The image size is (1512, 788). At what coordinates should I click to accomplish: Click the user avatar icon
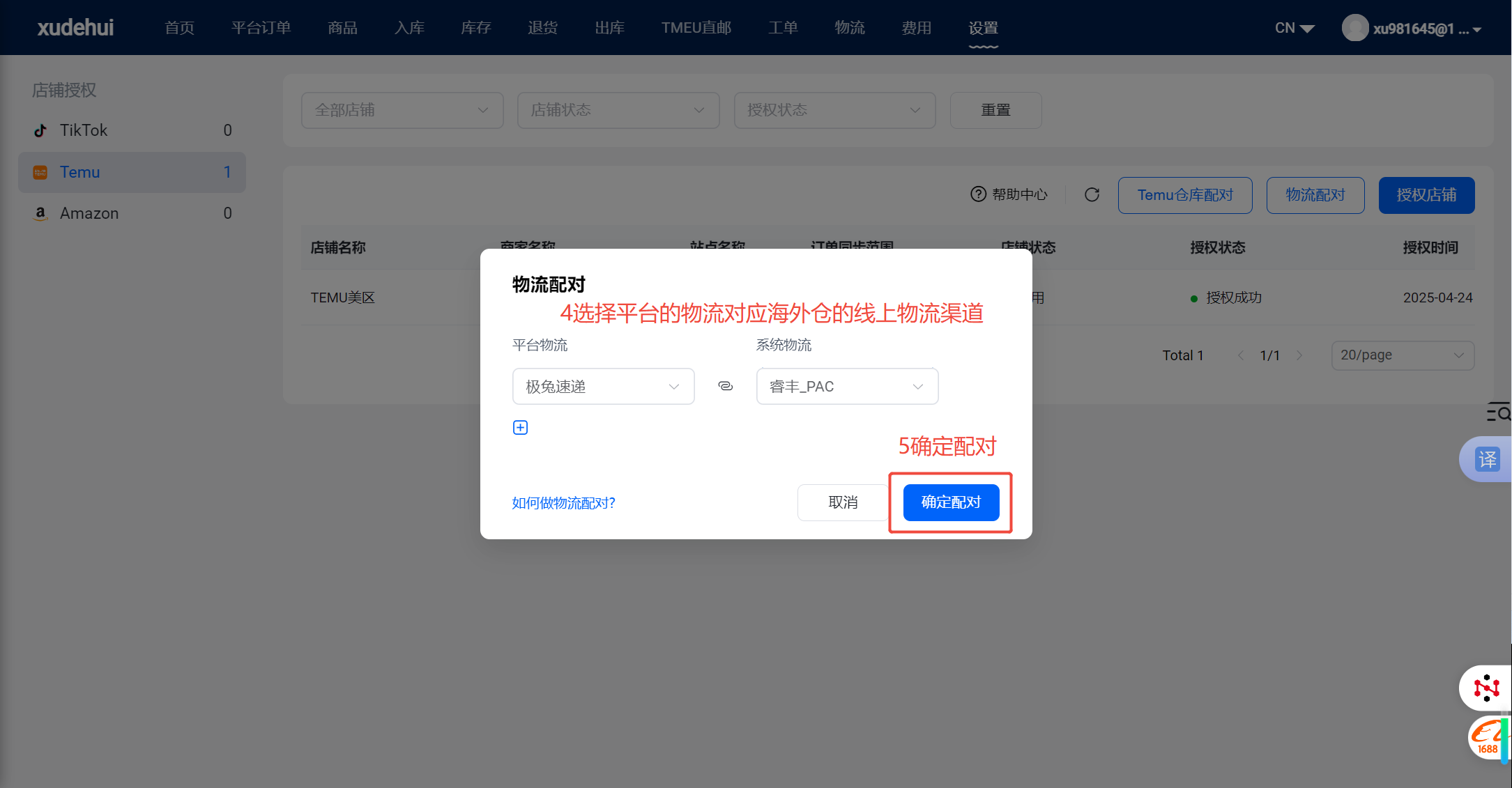point(1354,28)
